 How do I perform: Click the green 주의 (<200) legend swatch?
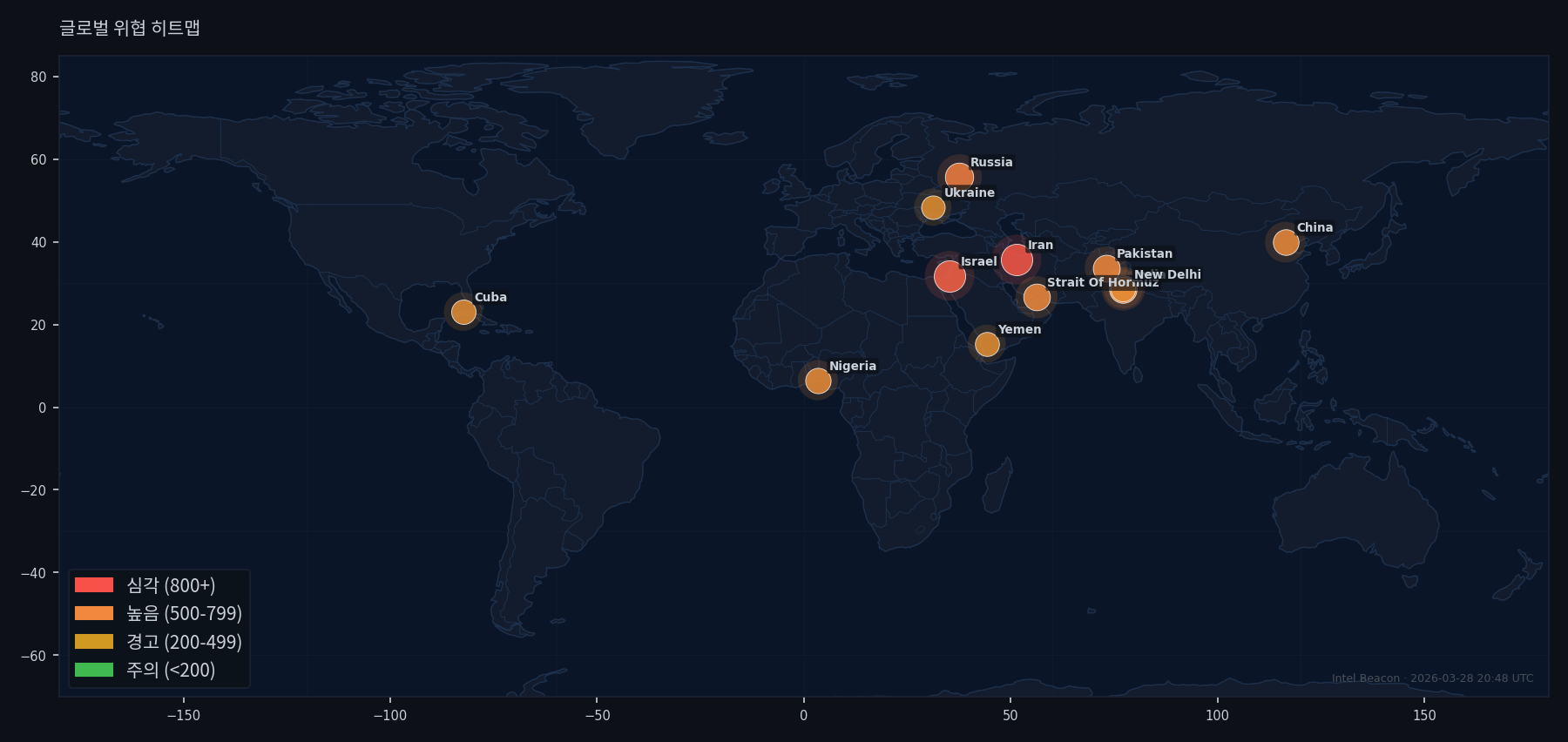[94, 670]
